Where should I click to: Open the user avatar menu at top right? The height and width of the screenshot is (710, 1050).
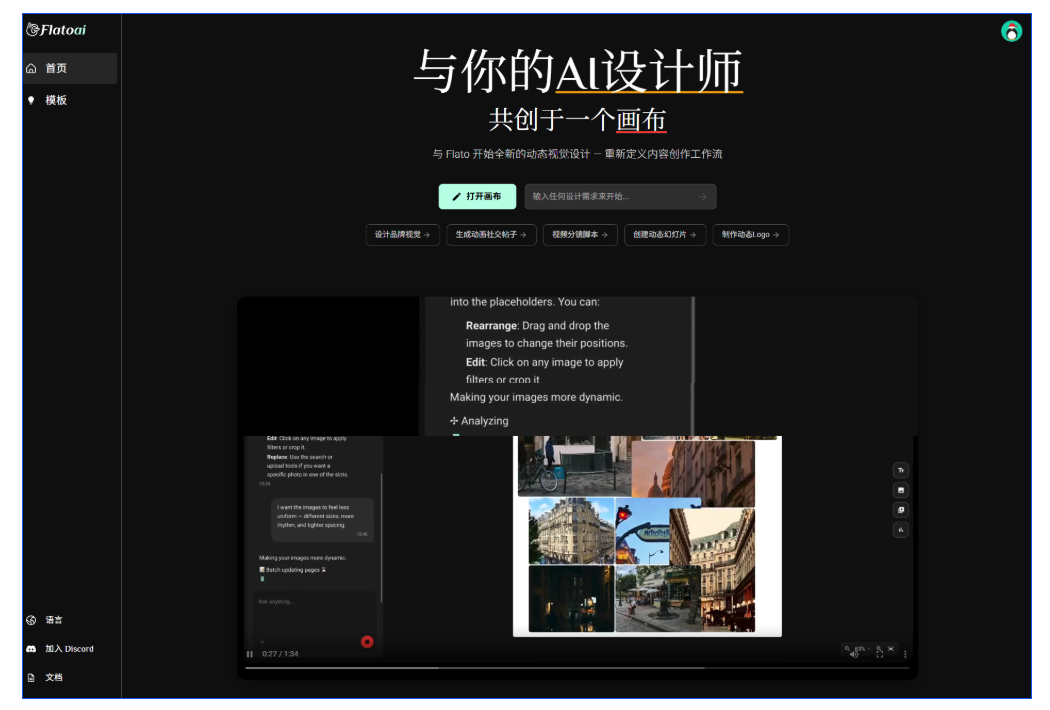pyautogui.click(x=1012, y=31)
